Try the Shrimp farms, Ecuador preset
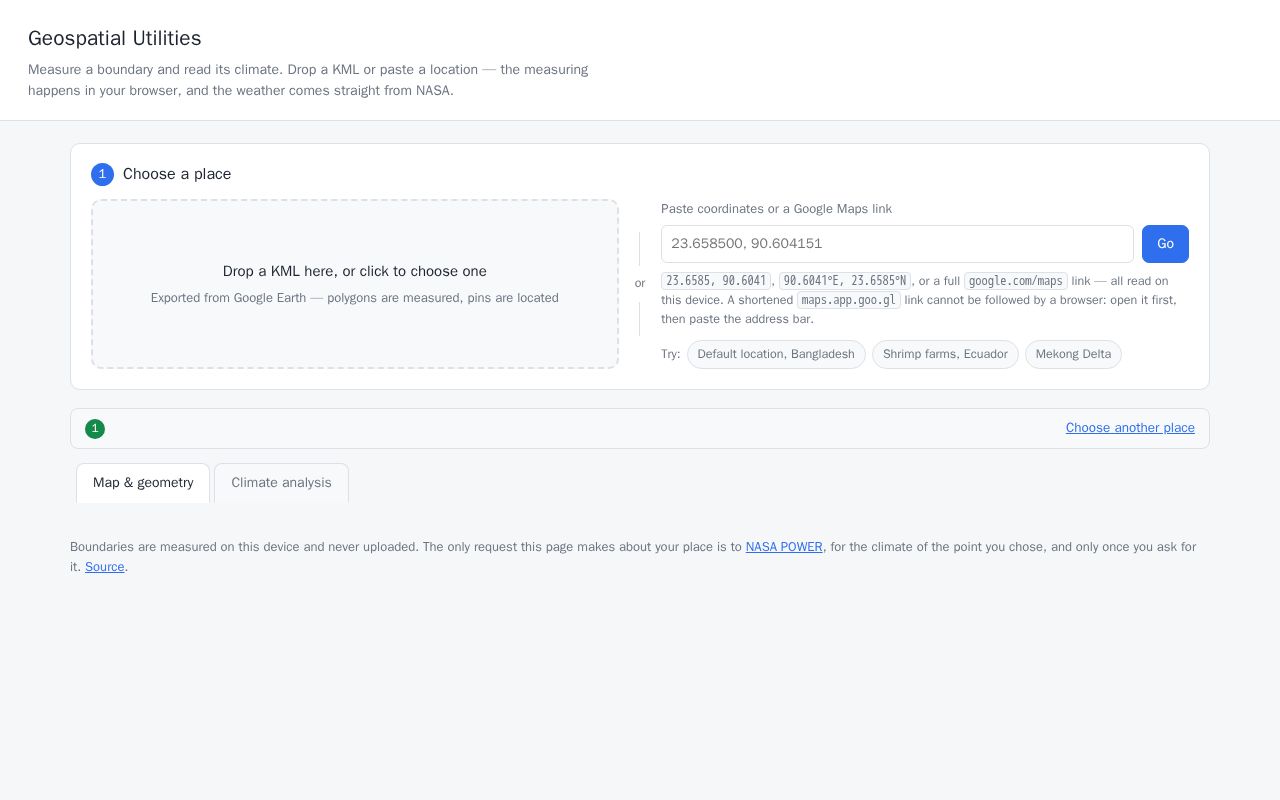Viewport: 1280px width, 800px height. [x=945, y=354]
